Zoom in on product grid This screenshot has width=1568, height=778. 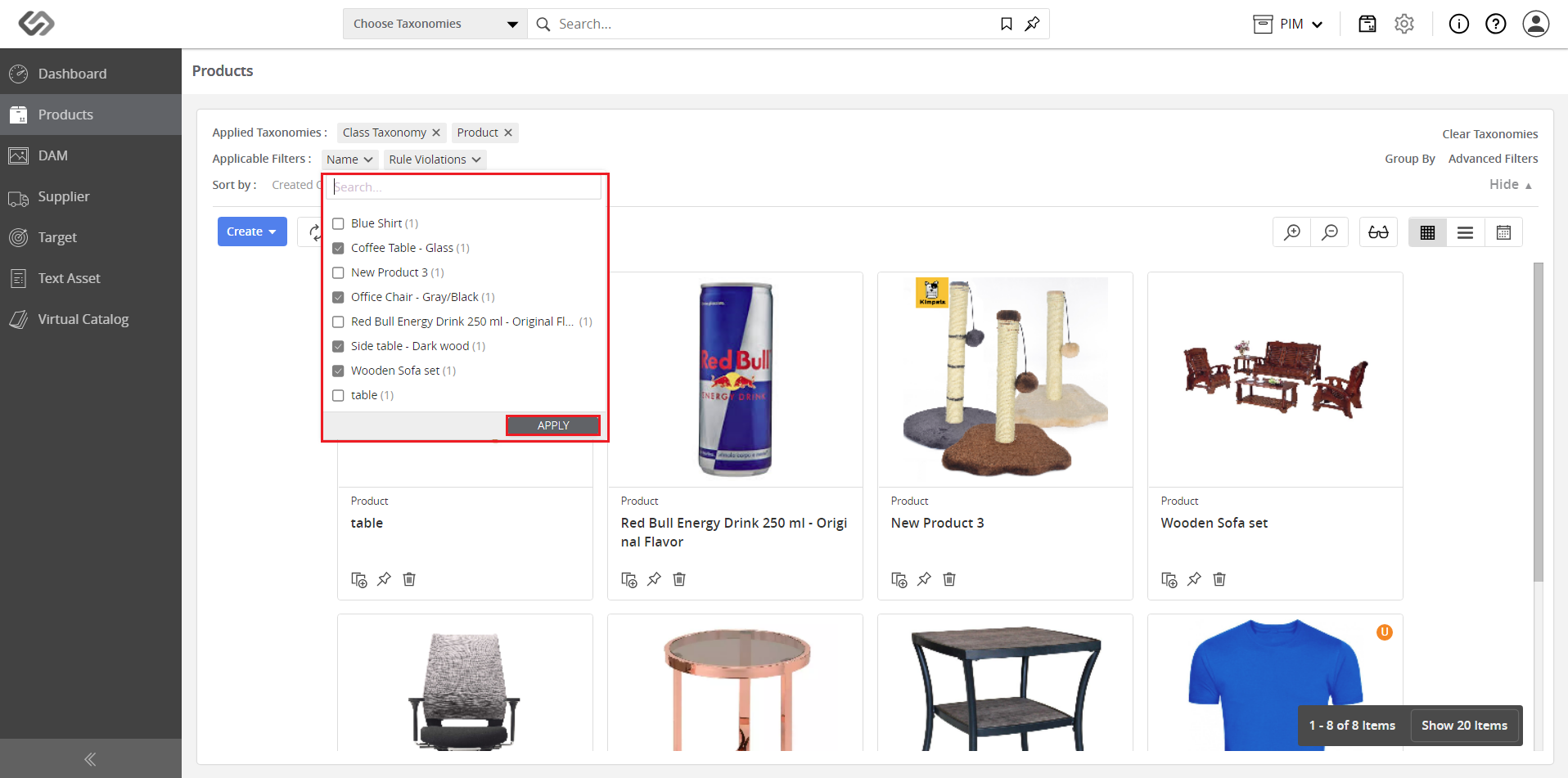[x=1292, y=232]
